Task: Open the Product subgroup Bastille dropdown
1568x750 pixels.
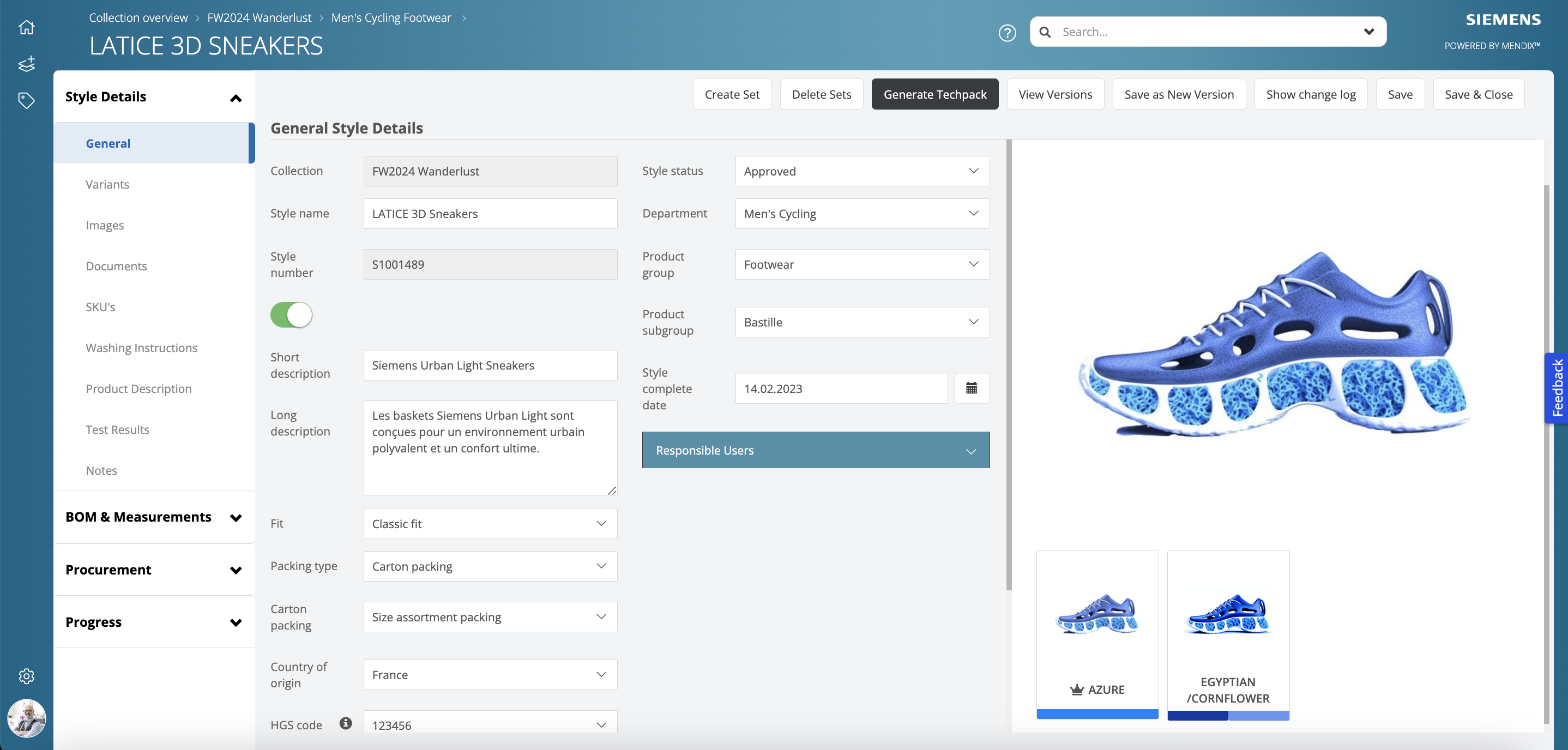Action: coord(862,322)
